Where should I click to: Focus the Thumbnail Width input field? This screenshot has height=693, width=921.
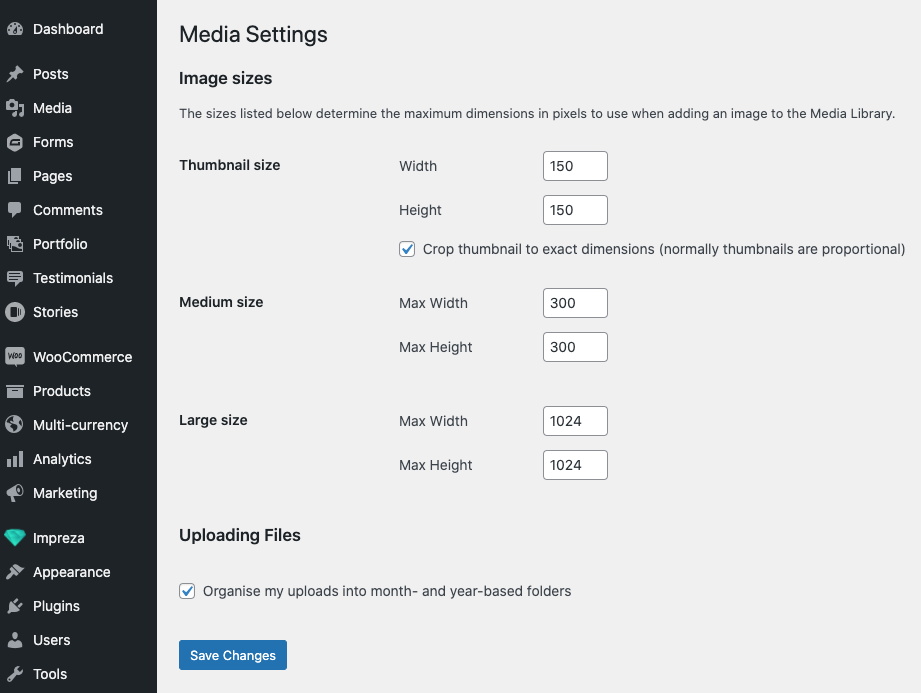click(x=575, y=166)
